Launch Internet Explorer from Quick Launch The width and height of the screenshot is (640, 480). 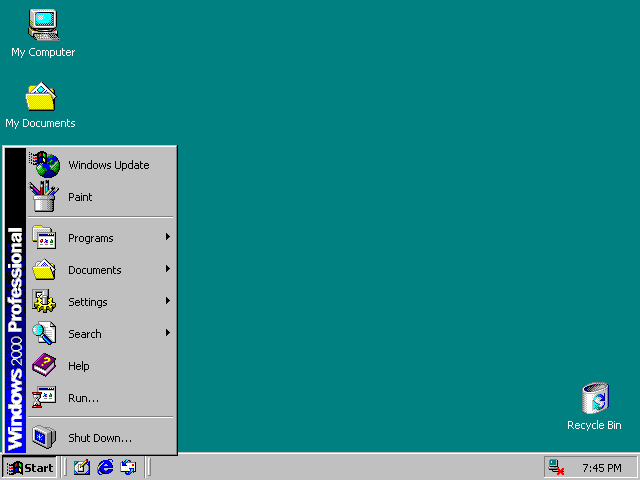click(x=105, y=467)
